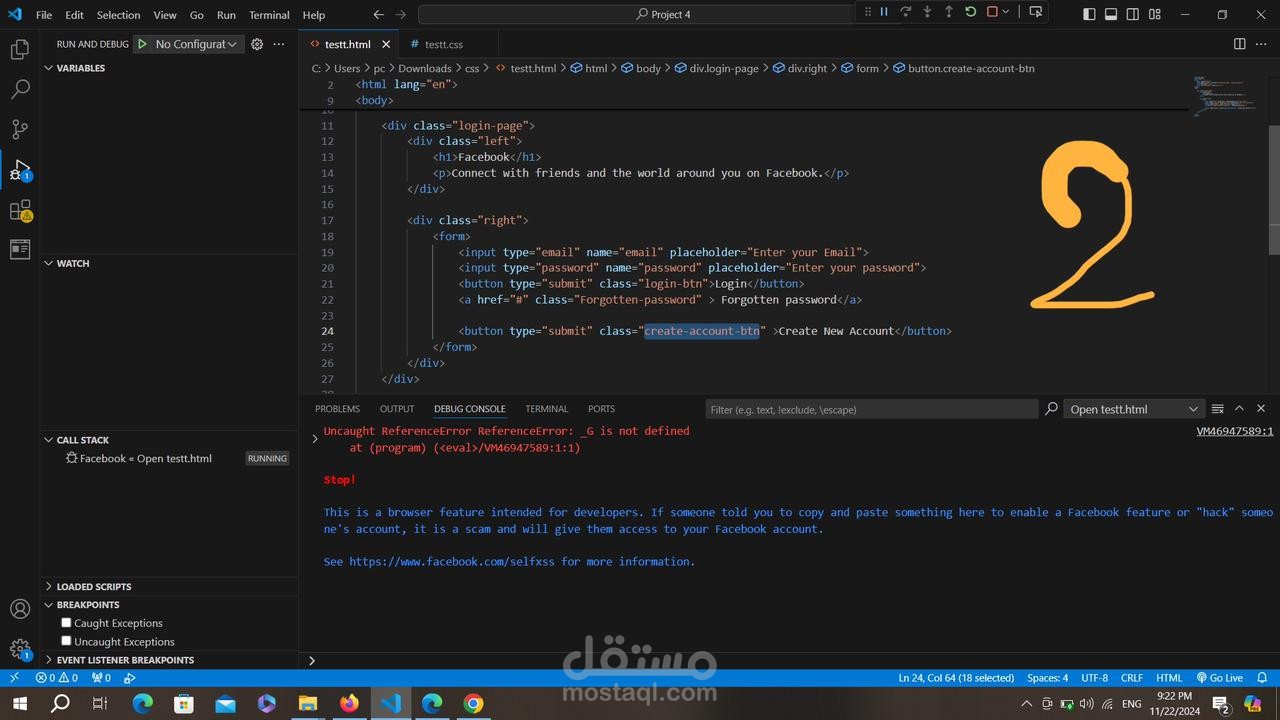Open the editor more actions menu
Viewport: 1280px width, 720px height.
1261,44
